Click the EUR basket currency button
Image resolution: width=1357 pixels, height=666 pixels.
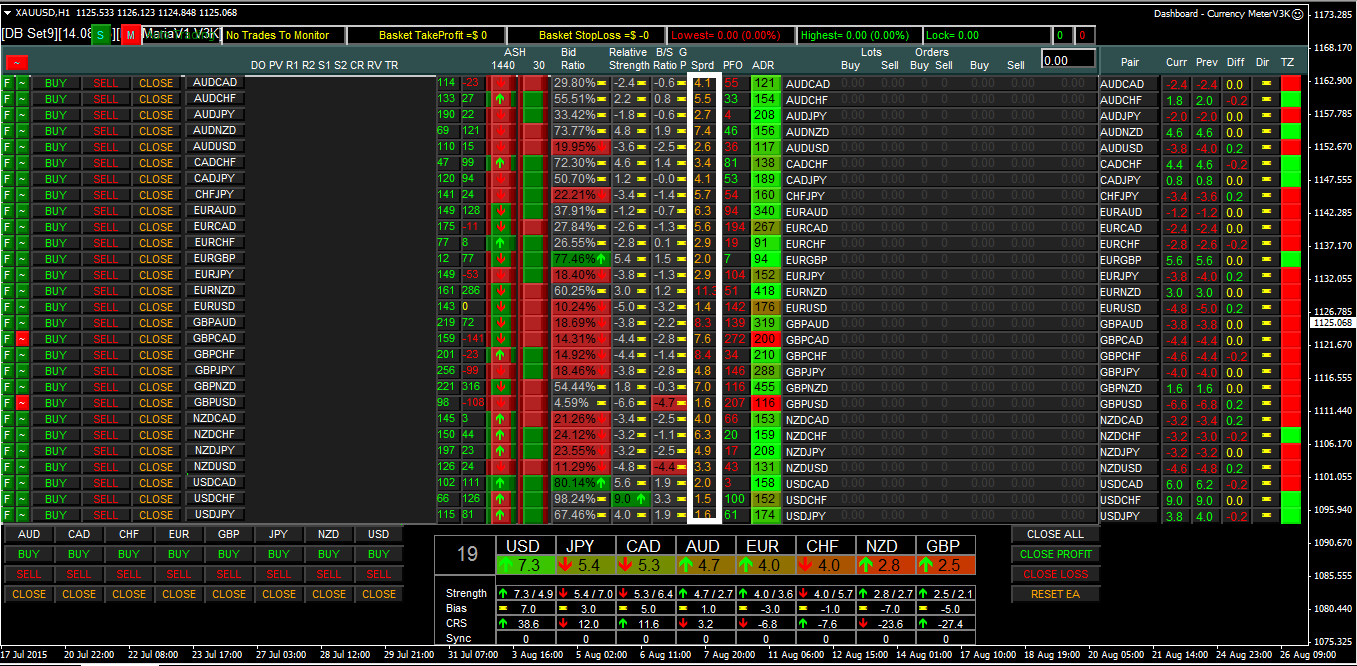(x=179, y=534)
